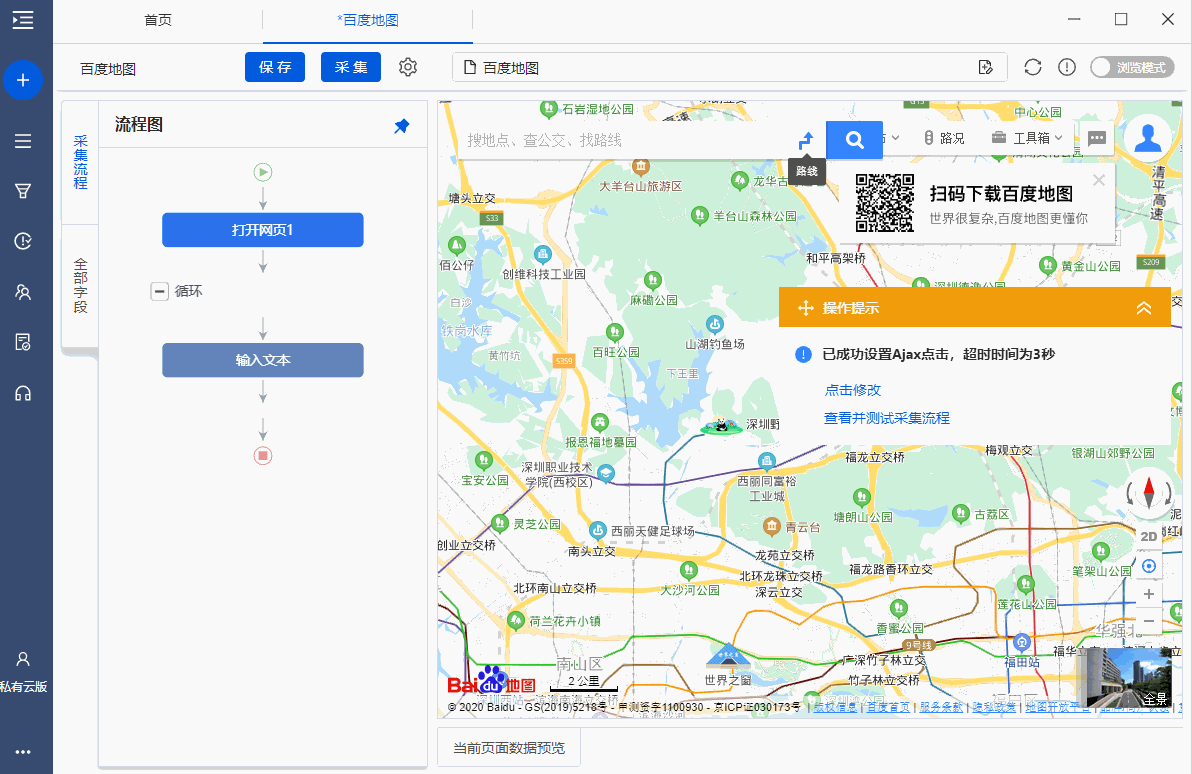The width and height of the screenshot is (1192, 774).
Task: Click the export icon in task name field
Action: tap(986, 68)
